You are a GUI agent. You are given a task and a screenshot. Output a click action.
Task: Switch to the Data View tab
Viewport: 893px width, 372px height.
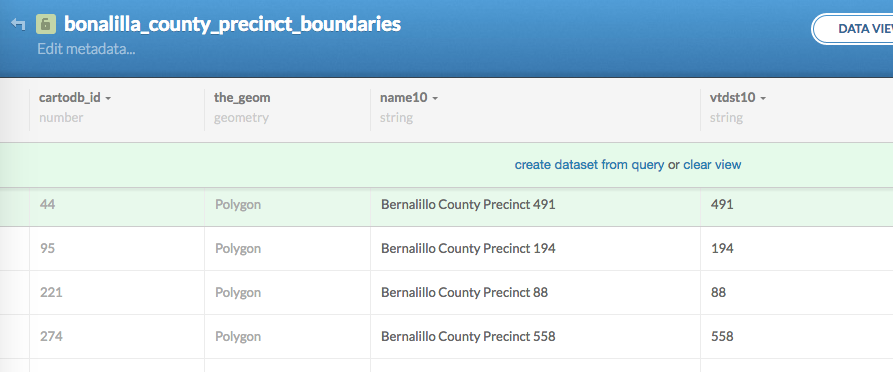[x=853, y=29]
